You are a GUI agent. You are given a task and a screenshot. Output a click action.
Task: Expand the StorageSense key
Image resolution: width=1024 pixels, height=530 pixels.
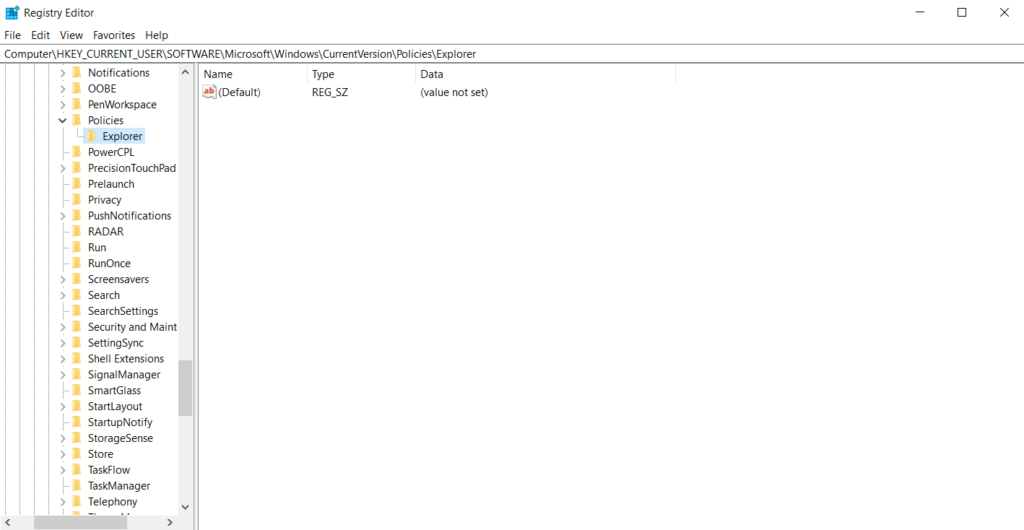(x=63, y=438)
